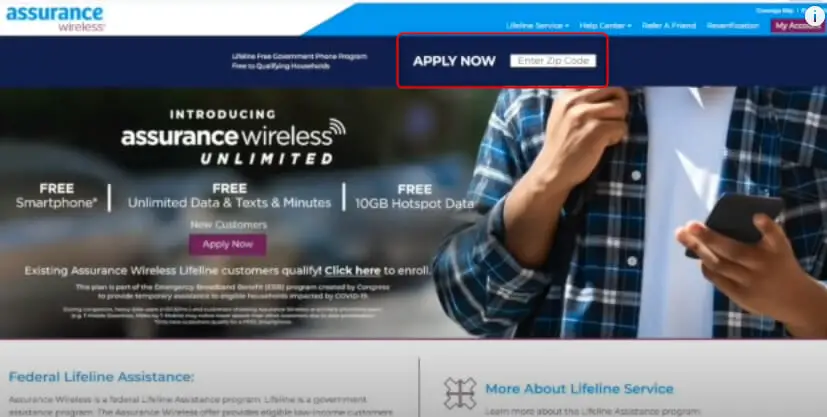827x417 pixels.
Task: Focus the Enter Zip Code field
Action: pyautogui.click(x=553, y=61)
